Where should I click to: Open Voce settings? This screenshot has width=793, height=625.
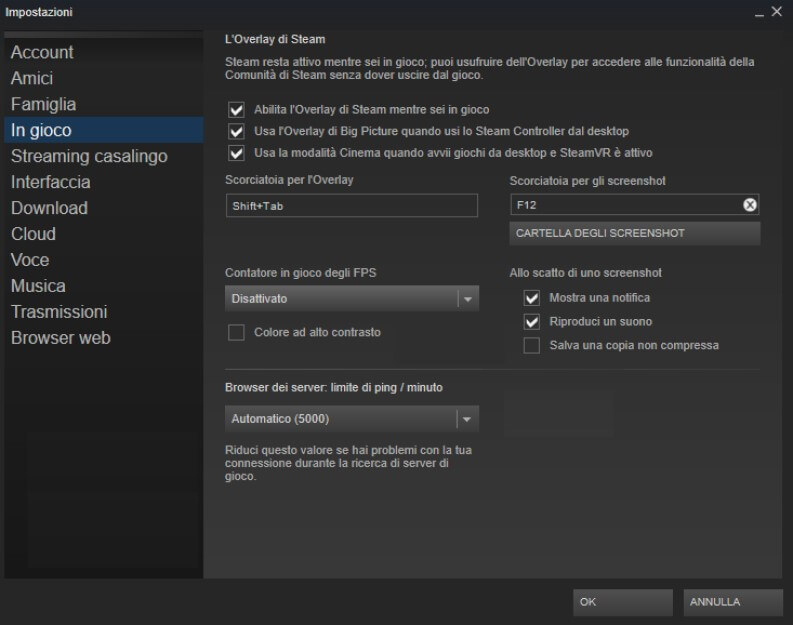pos(104,260)
